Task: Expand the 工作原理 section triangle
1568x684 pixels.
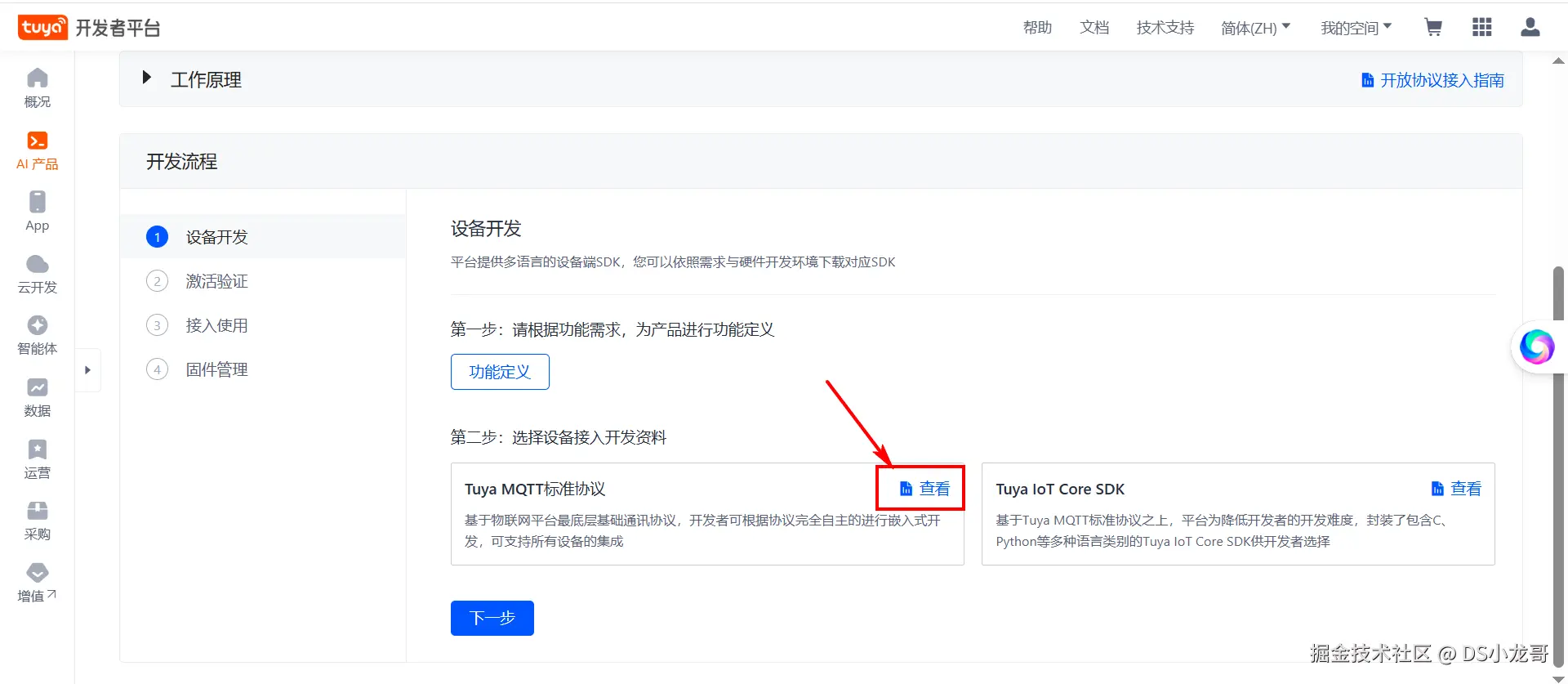Action: 147,78
